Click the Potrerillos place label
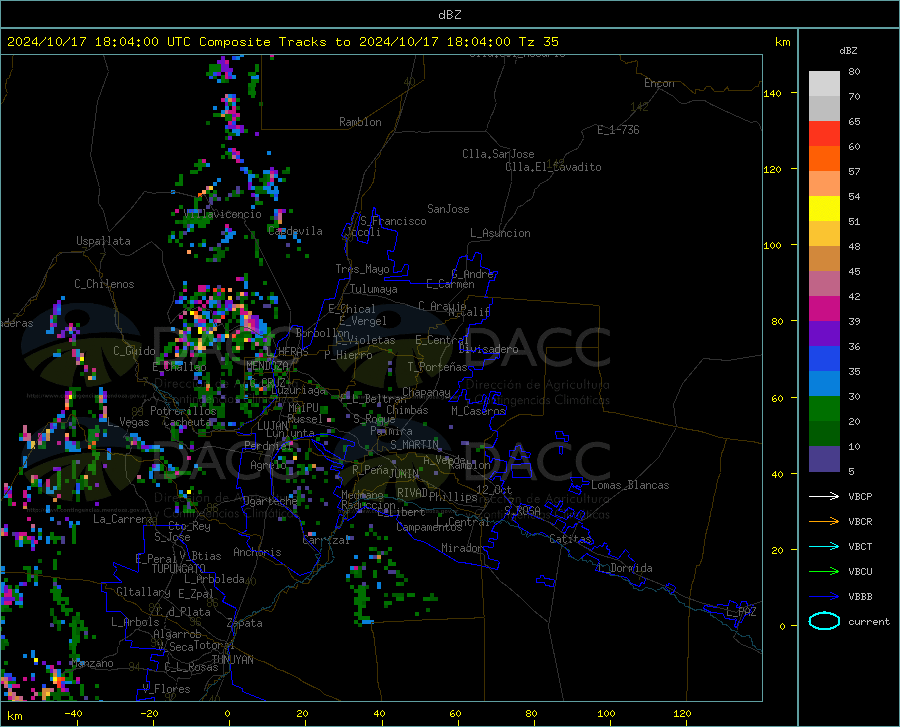This screenshot has width=900, height=727. tap(183, 411)
